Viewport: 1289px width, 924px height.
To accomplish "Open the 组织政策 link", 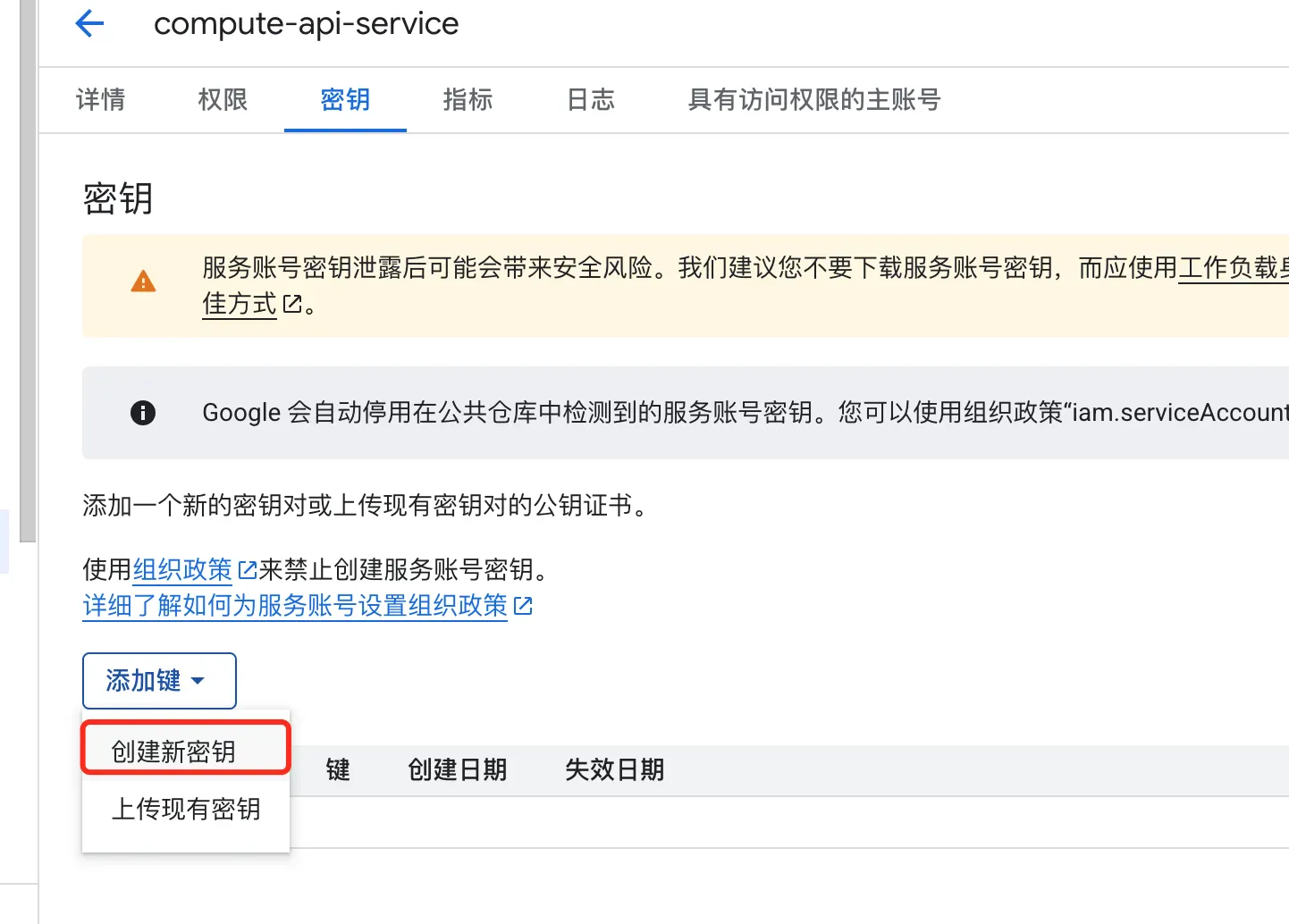I will click(181, 569).
